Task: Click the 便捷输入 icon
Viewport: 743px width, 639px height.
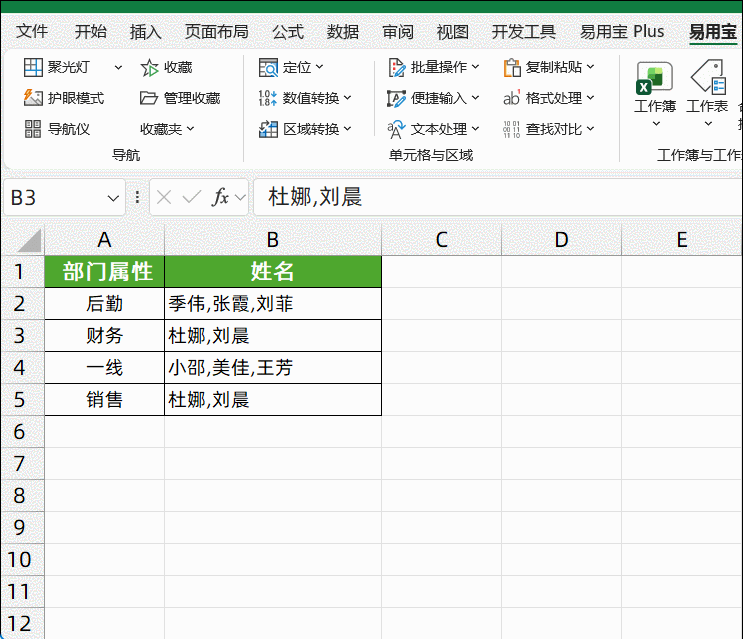Action: (x=396, y=99)
